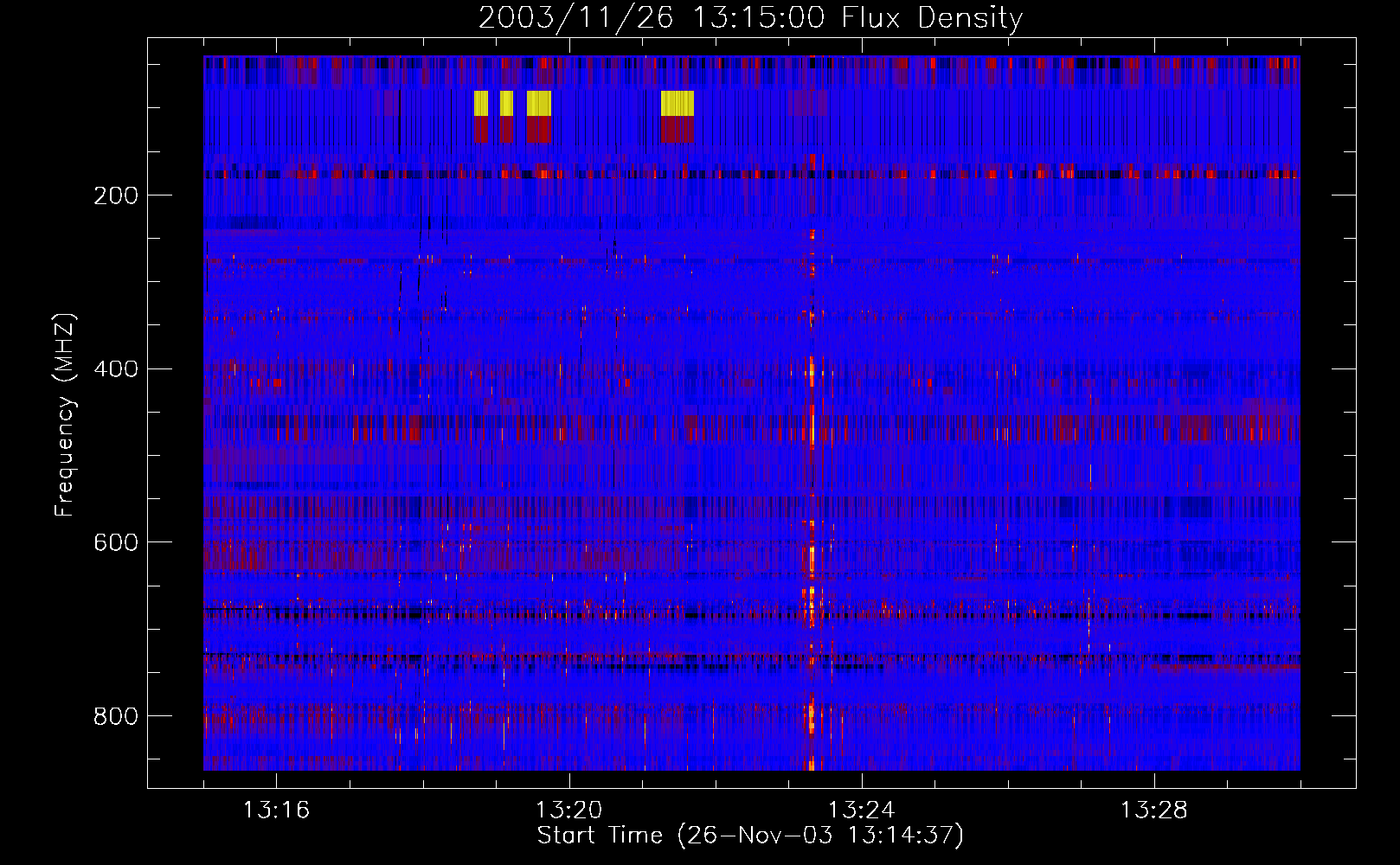Click the dark red block under the leftmost yellow block
The height and width of the screenshot is (865, 1400).
click(x=481, y=130)
